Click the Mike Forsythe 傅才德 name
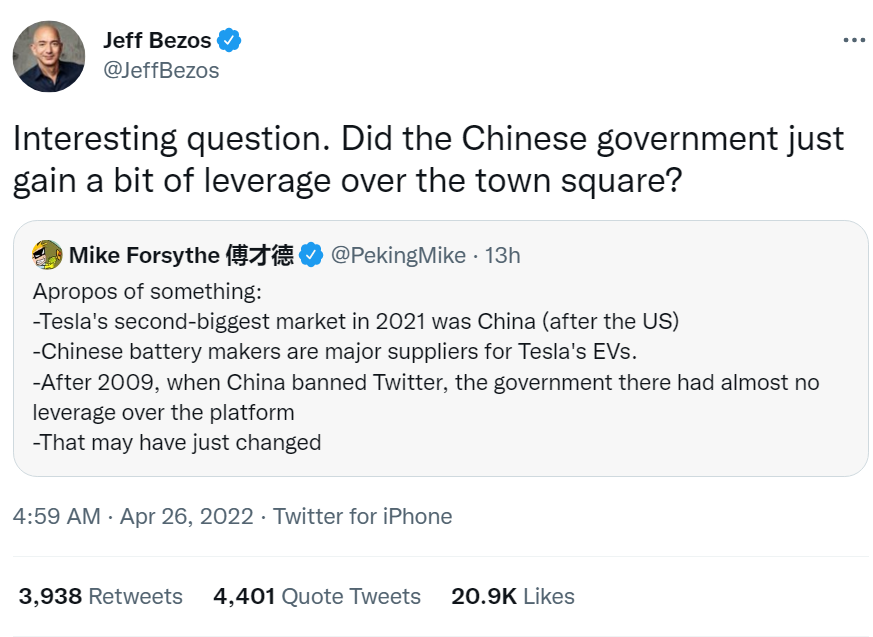This screenshot has height=637, width=873. [x=181, y=256]
